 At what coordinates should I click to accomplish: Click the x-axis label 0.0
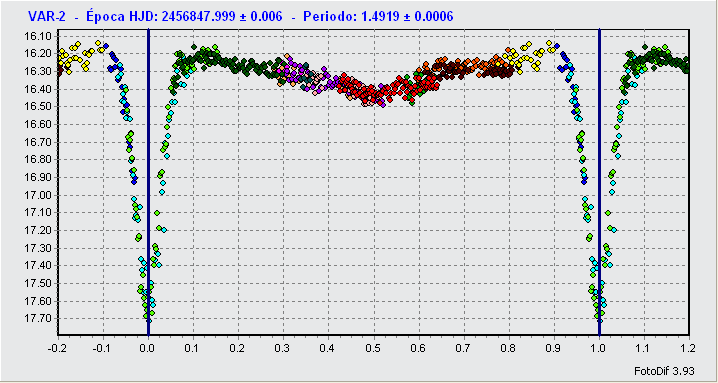click(x=148, y=348)
